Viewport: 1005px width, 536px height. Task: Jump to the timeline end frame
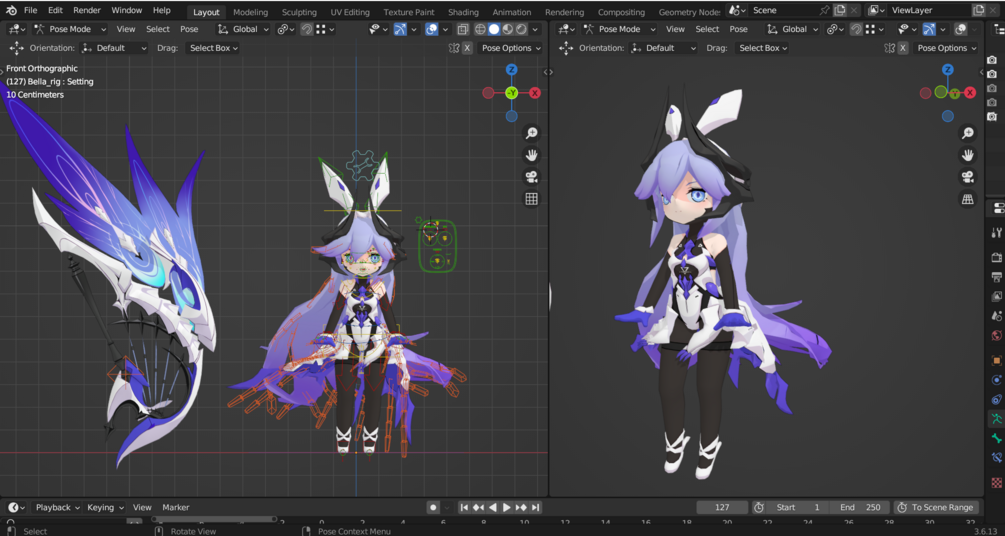pyautogui.click(x=536, y=507)
